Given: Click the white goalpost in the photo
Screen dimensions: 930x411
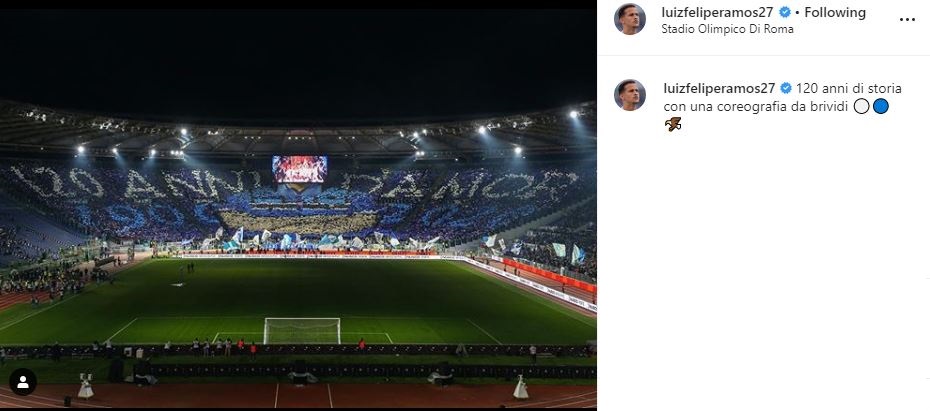Looking at the screenshot, I should coord(302,331).
